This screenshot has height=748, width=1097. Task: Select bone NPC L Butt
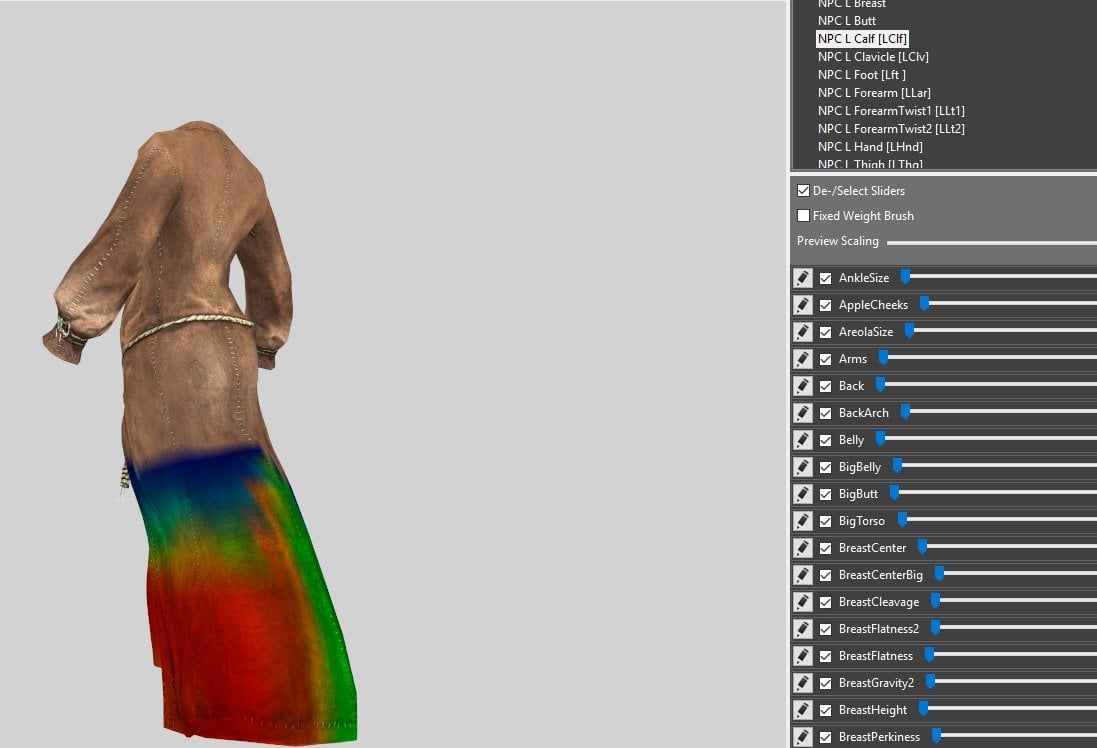tap(847, 21)
